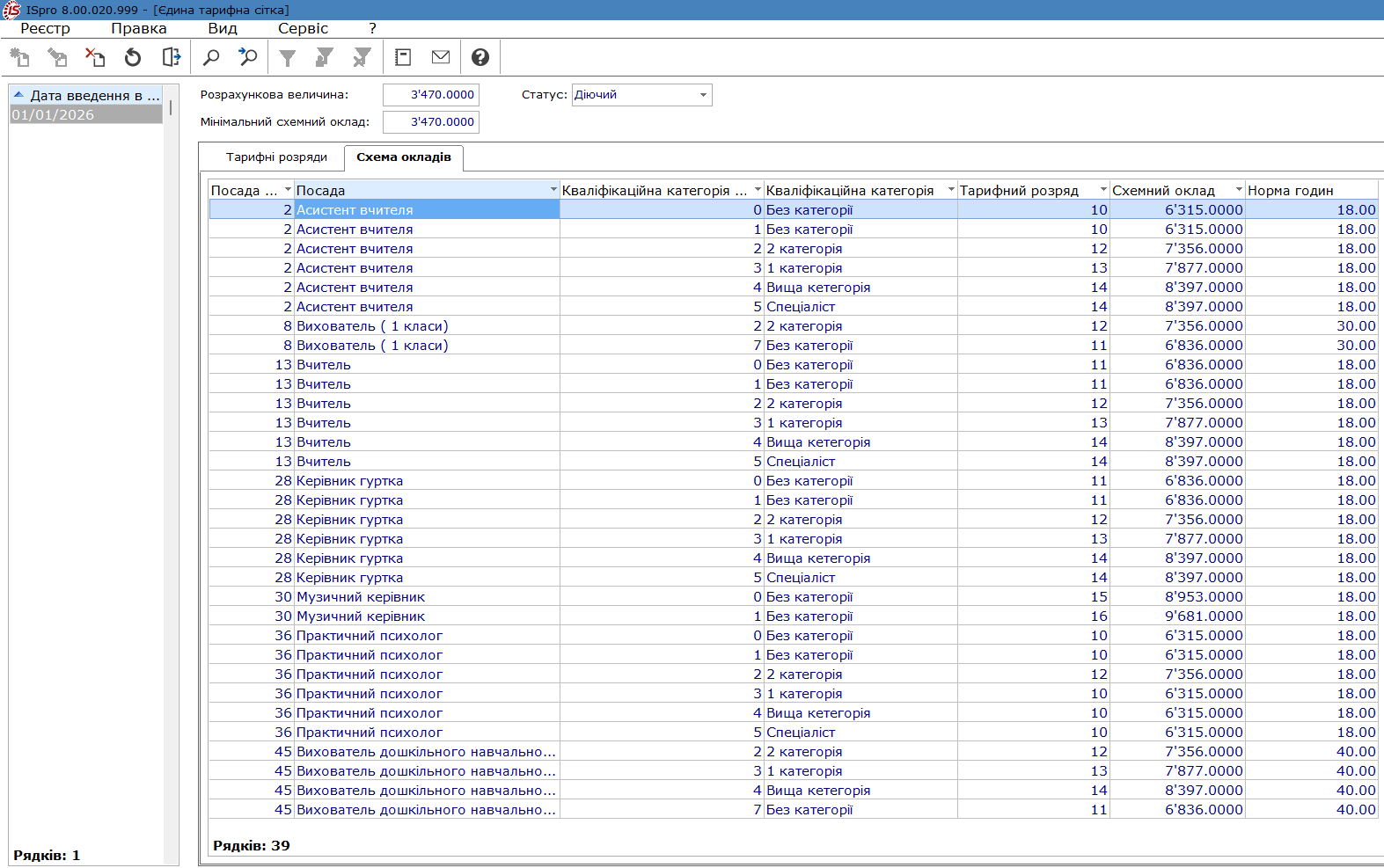Click the create new record icon
Screen dimensions: 1384x868
tap(19, 57)
